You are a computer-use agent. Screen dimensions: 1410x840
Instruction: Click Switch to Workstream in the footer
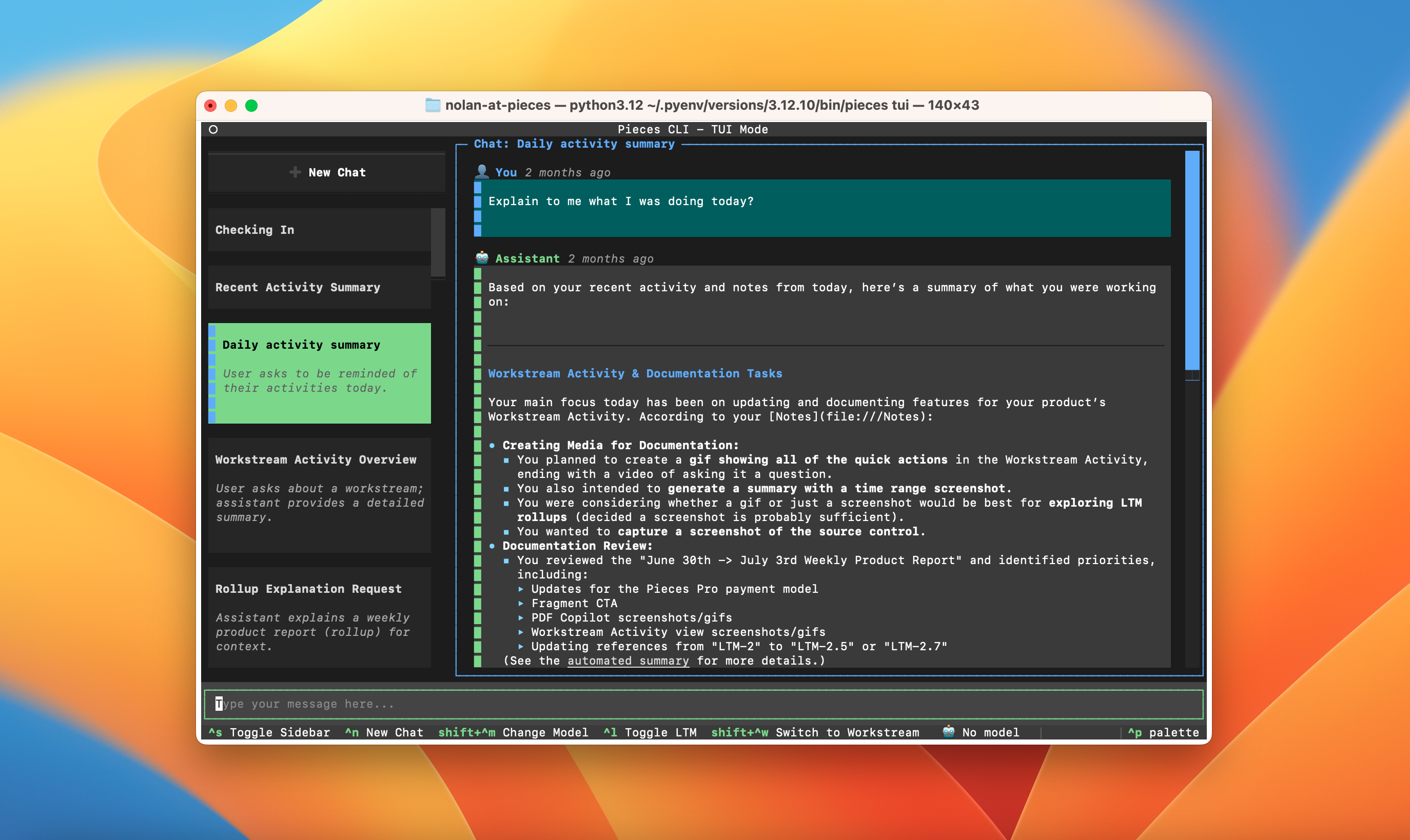815,732
